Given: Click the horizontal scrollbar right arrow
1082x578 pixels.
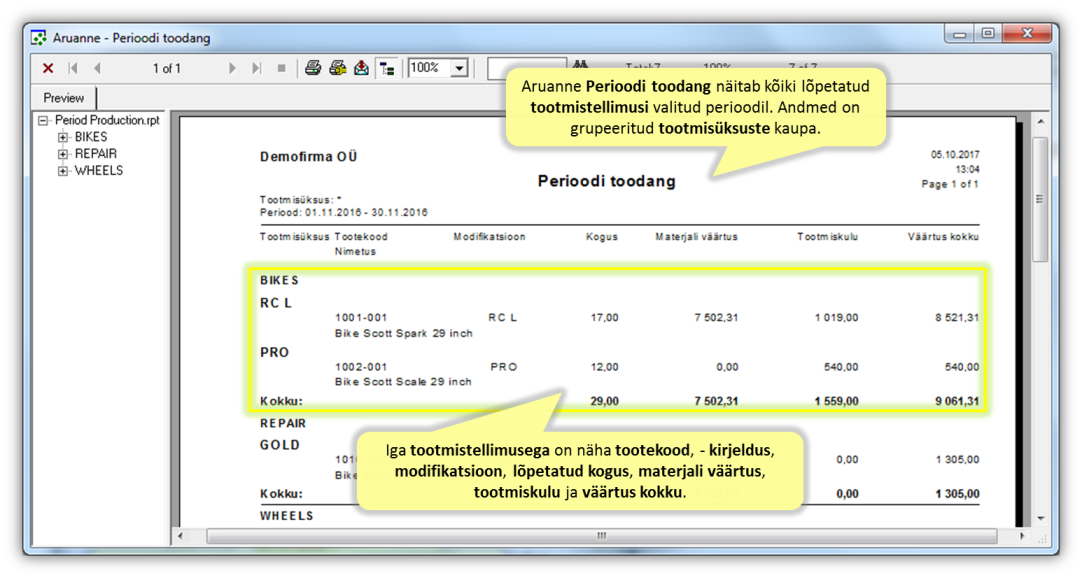Looking at the screenshot, I should 1021,536.
